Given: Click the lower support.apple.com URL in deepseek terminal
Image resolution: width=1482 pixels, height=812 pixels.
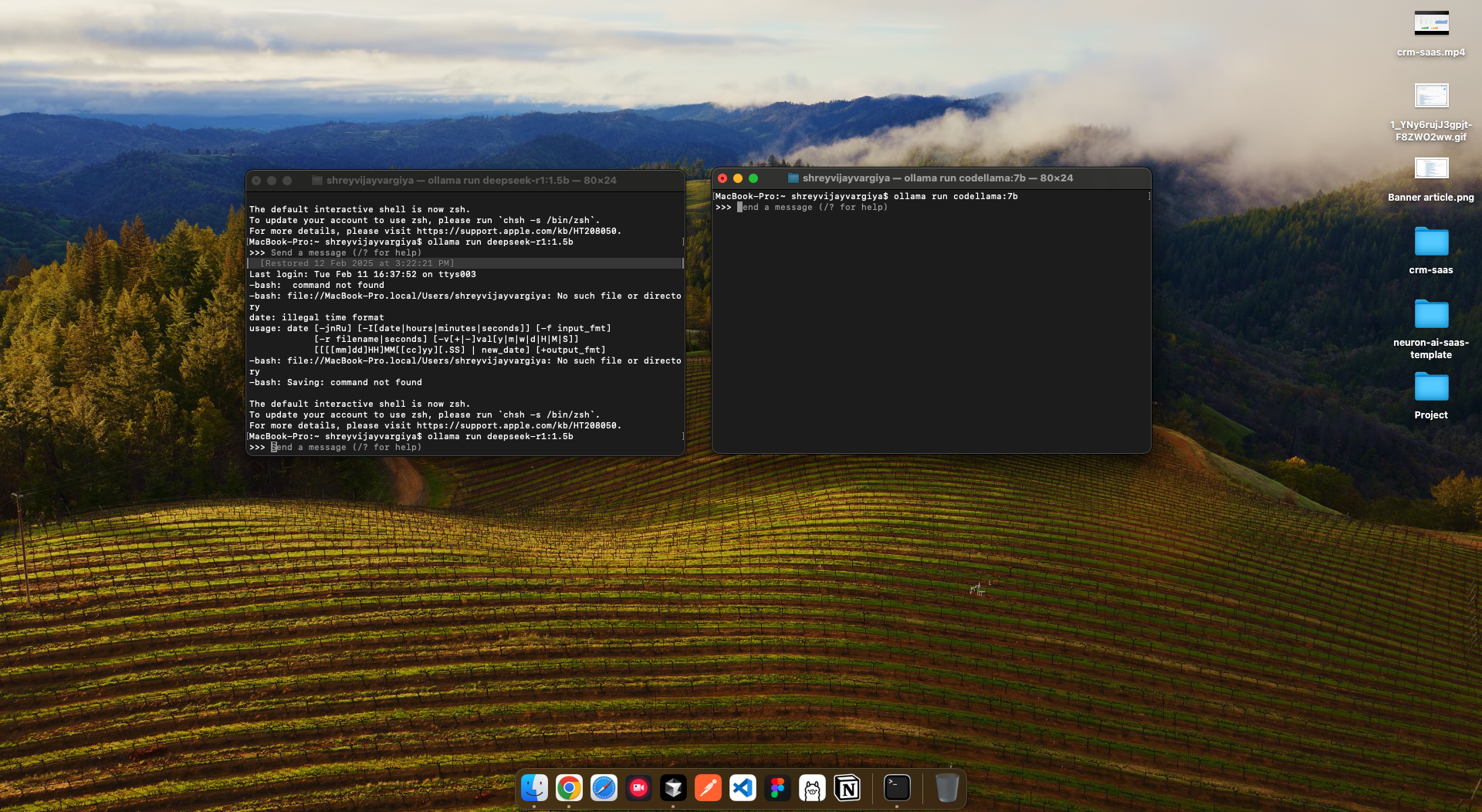Looking at the screenshot, I should coord(519,425).
